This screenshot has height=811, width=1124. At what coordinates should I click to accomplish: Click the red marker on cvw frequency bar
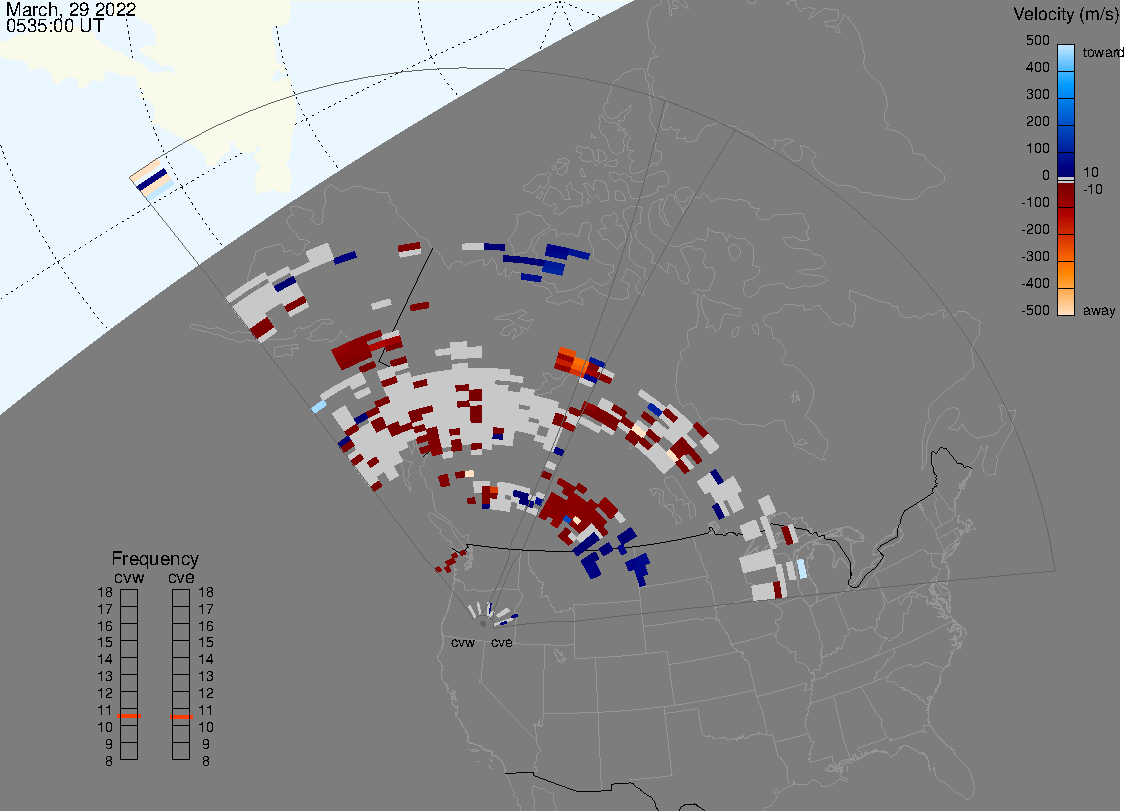point(129,716)
